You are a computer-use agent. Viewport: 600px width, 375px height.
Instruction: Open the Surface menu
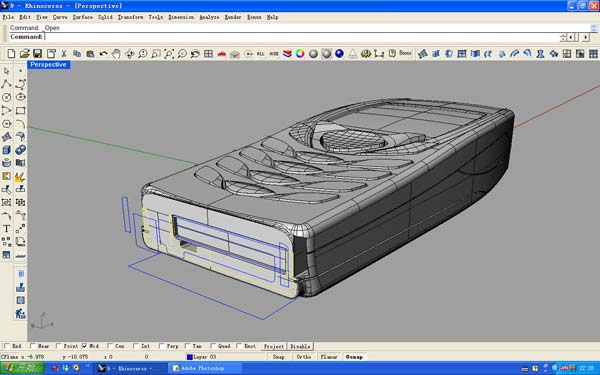83,17
